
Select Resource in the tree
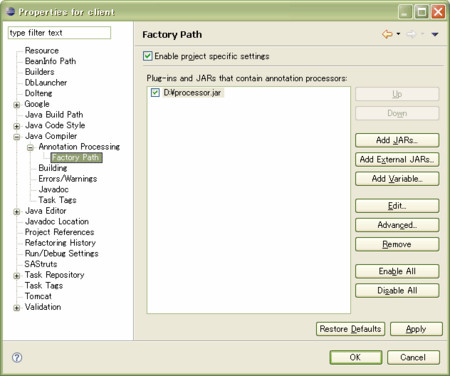click(x=42, y=50)
